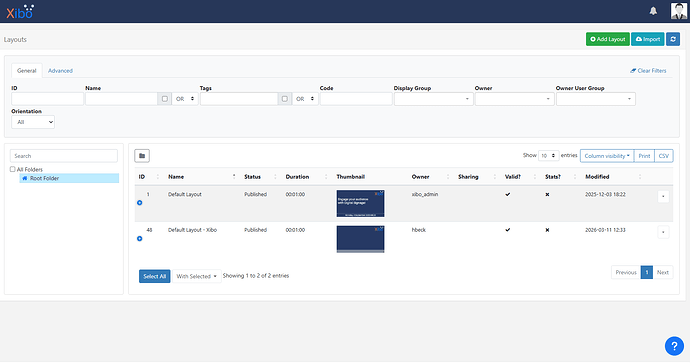This screenshot has height=363, width=690.
Task: Open the Owner filter dropdown
Action: point(514,99)
